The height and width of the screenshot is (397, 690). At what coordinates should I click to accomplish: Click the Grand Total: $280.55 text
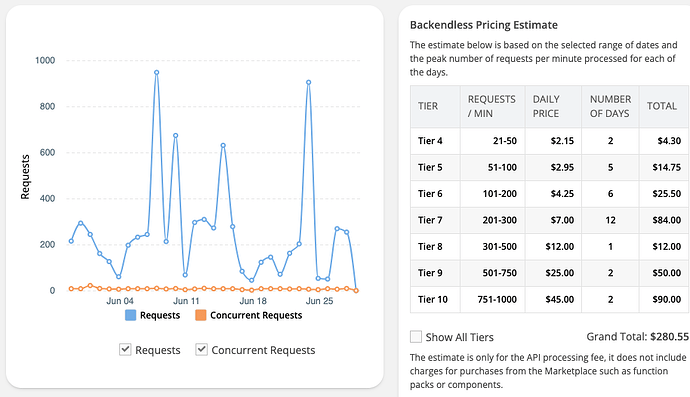click(x=638, y=337)
